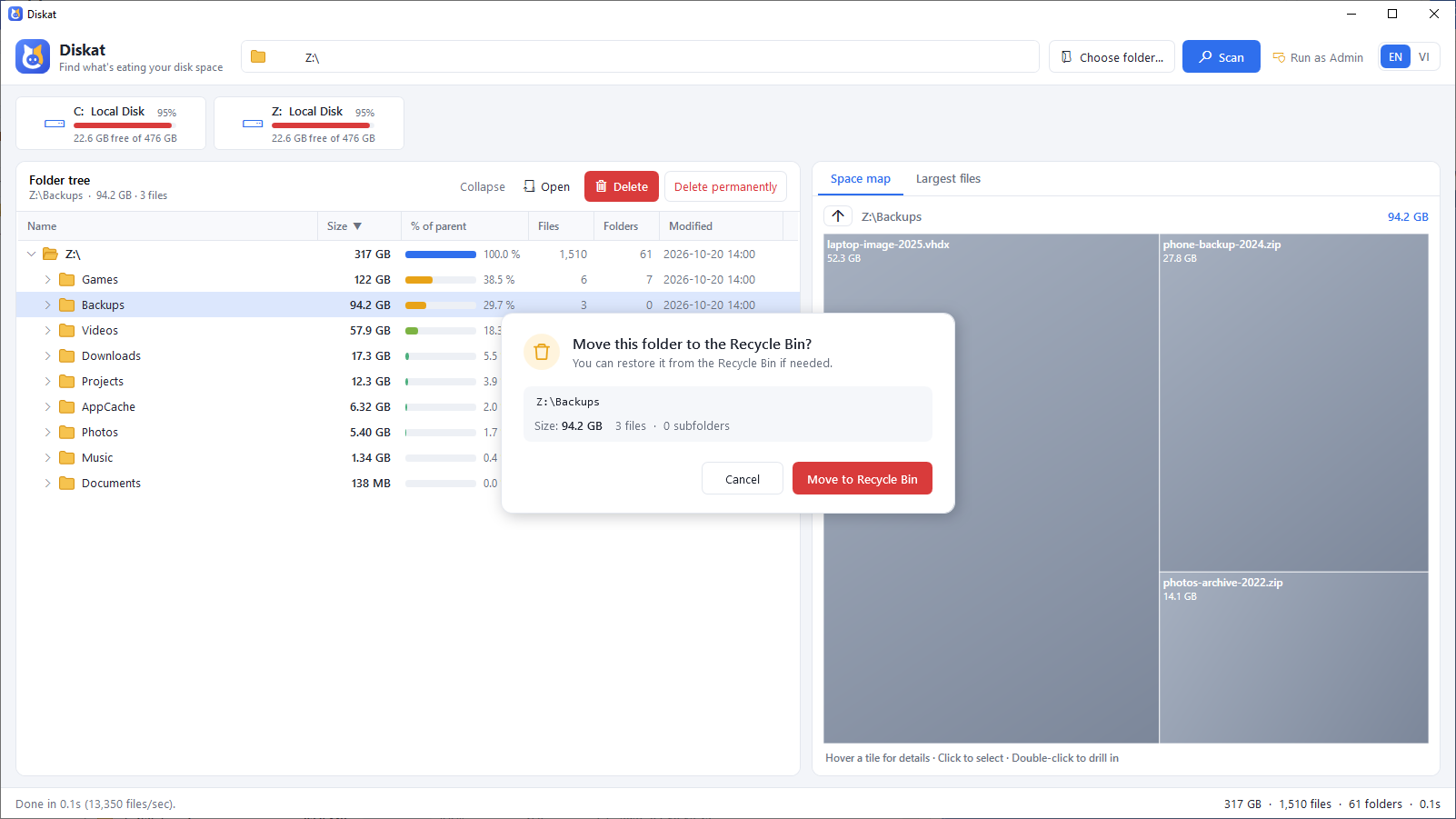The height and width of the screenshot is (819, 1456).
Task: Click the Downloads folder icon
Action: pos(67,355)
